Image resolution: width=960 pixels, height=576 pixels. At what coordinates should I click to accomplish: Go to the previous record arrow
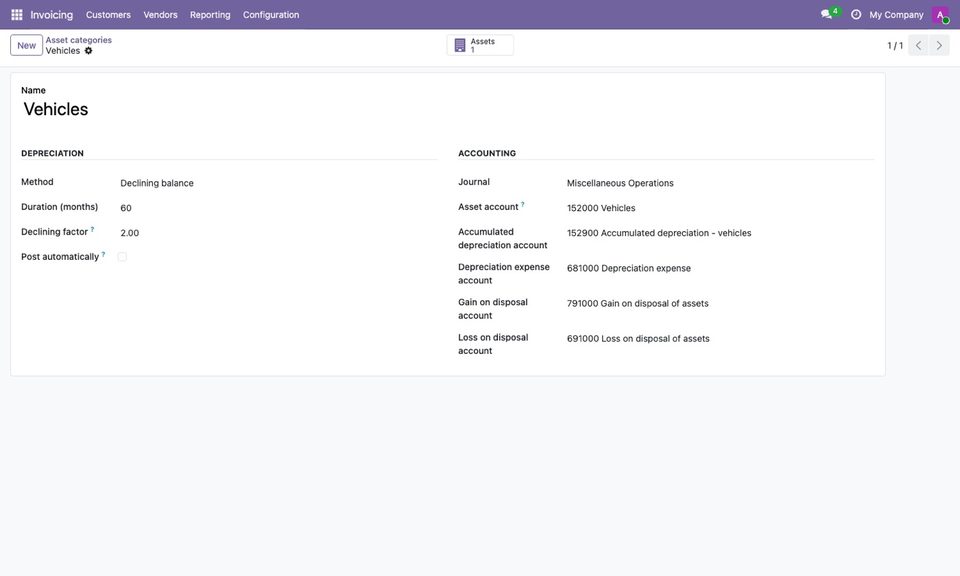(x=918, y=45)
